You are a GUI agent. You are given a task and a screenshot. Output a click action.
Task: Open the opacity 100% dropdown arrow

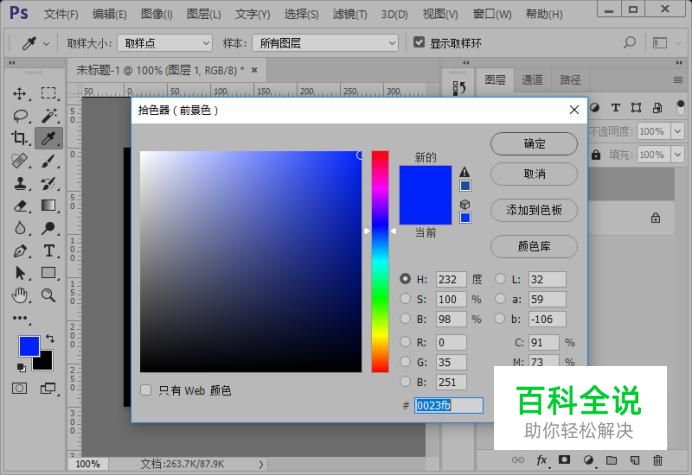677,131
